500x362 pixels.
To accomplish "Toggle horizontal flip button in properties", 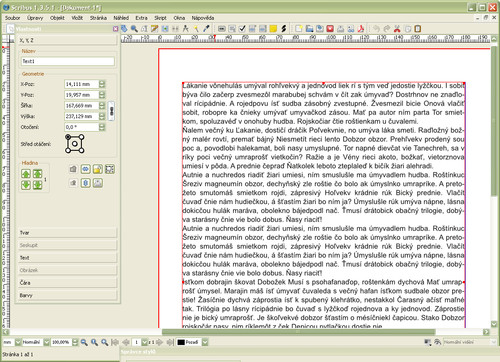I will click(x=86, y=169).
